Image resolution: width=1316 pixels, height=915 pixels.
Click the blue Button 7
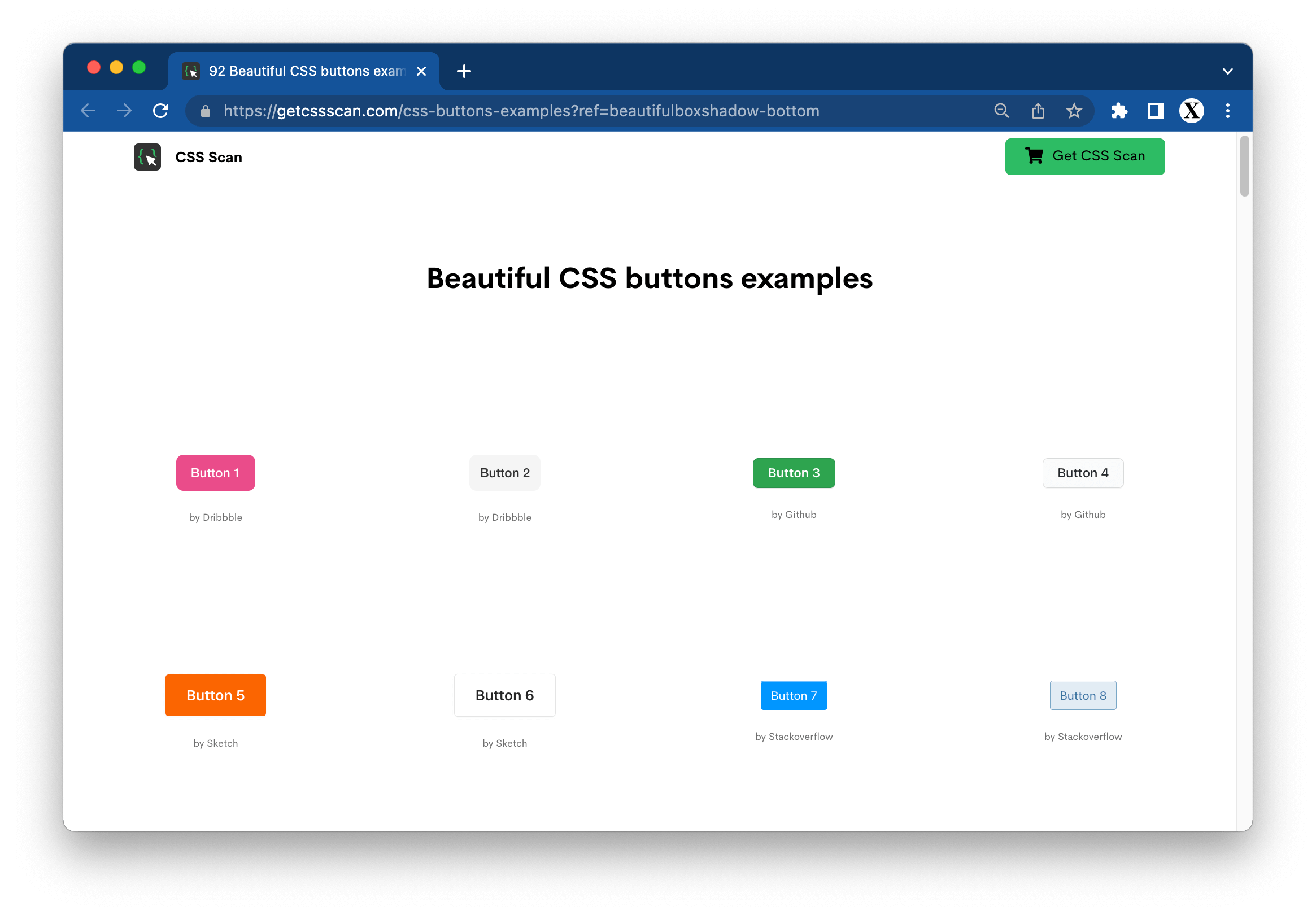(x=793, y=695)
